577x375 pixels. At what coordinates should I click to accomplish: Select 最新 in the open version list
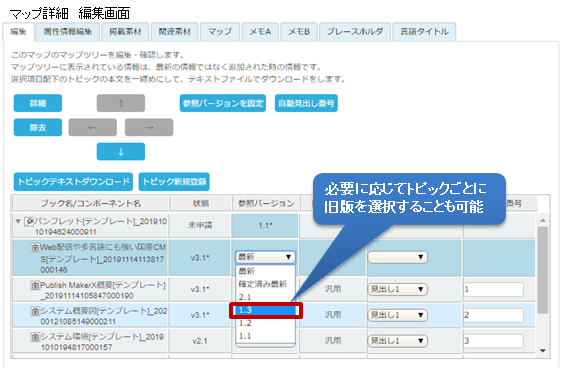click(x=265, y=271)
